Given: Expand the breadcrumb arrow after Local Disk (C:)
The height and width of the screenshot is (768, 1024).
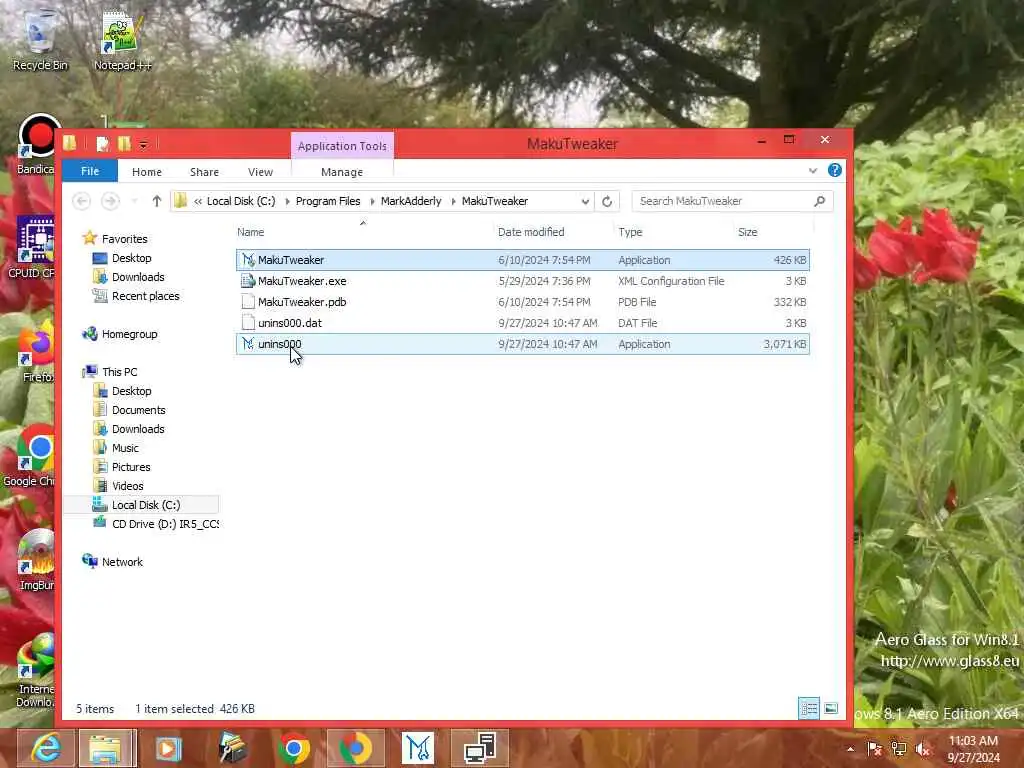Looking at the screenshot, I should point(287,201).
